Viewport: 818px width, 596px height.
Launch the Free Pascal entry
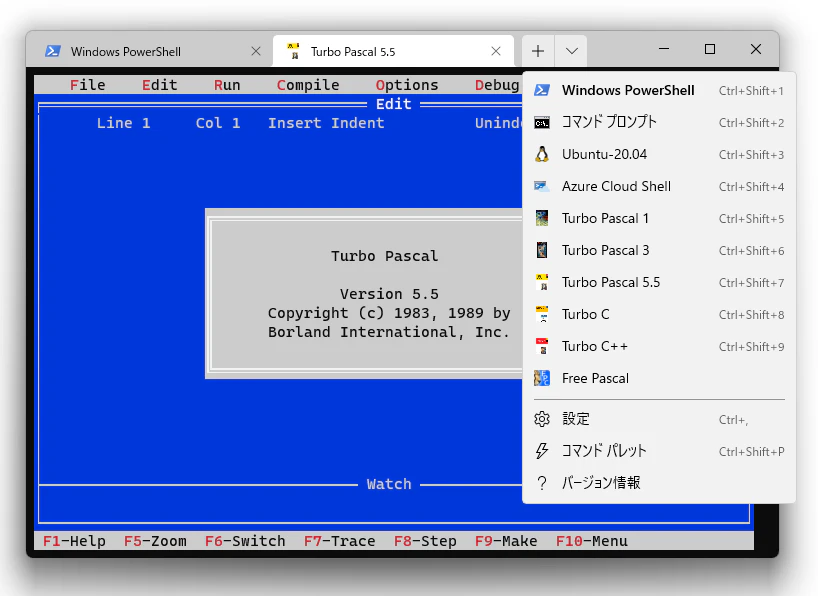(x=659, y=378)
